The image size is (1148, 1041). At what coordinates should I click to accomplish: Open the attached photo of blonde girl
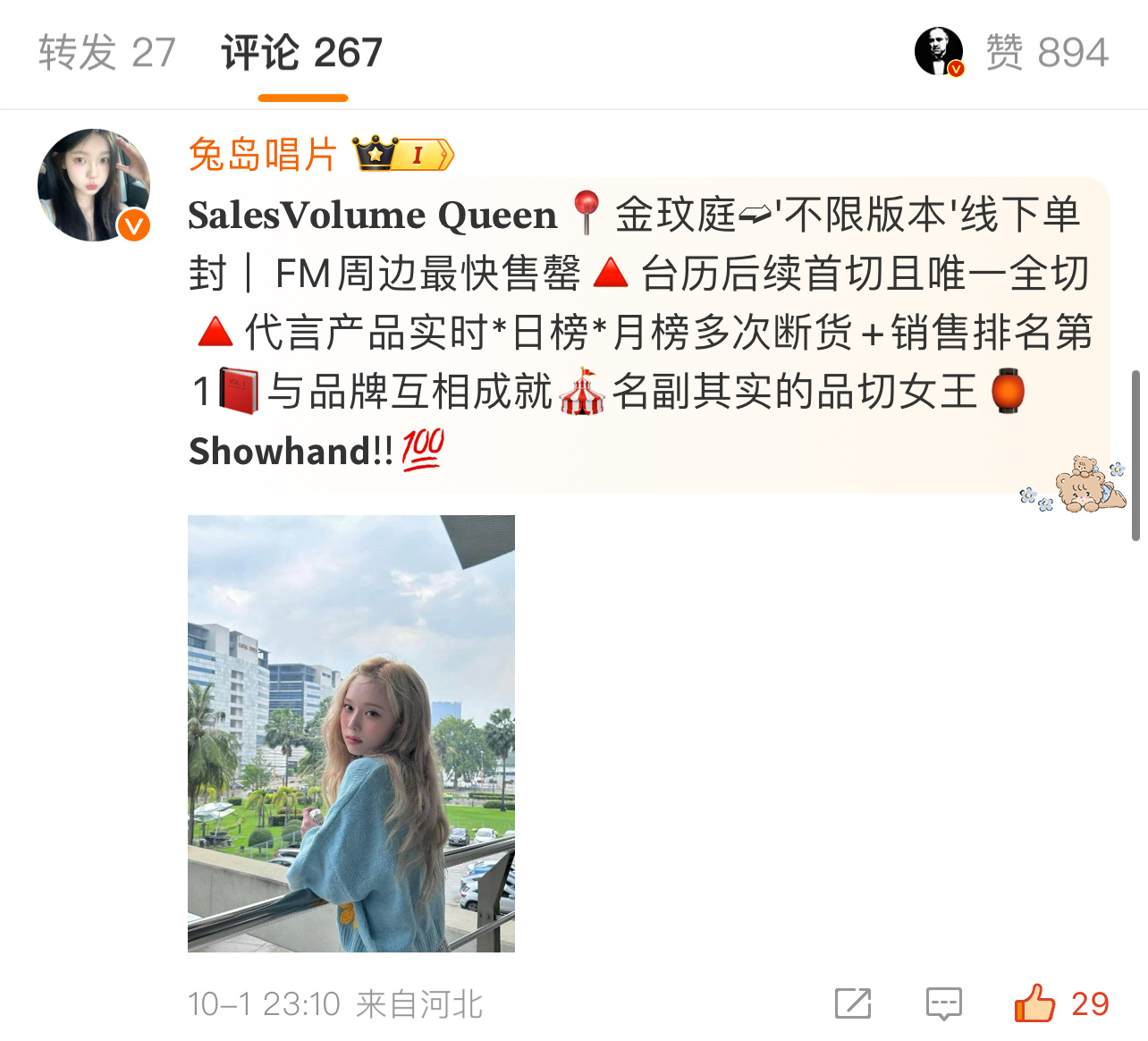pos(351,733)
